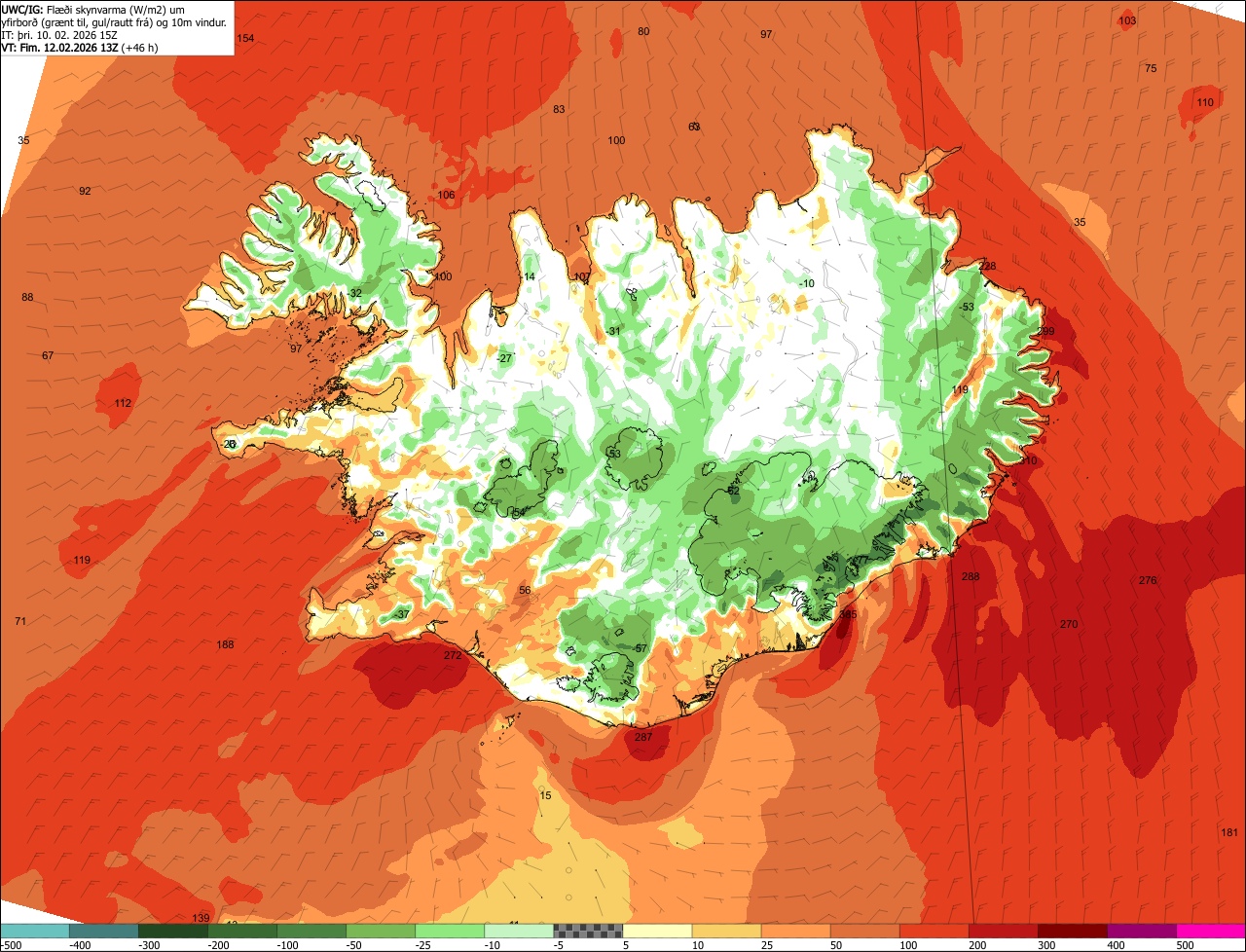
Task: Click the map value 54 on the glacier
Action: click(x=519, y=512)
